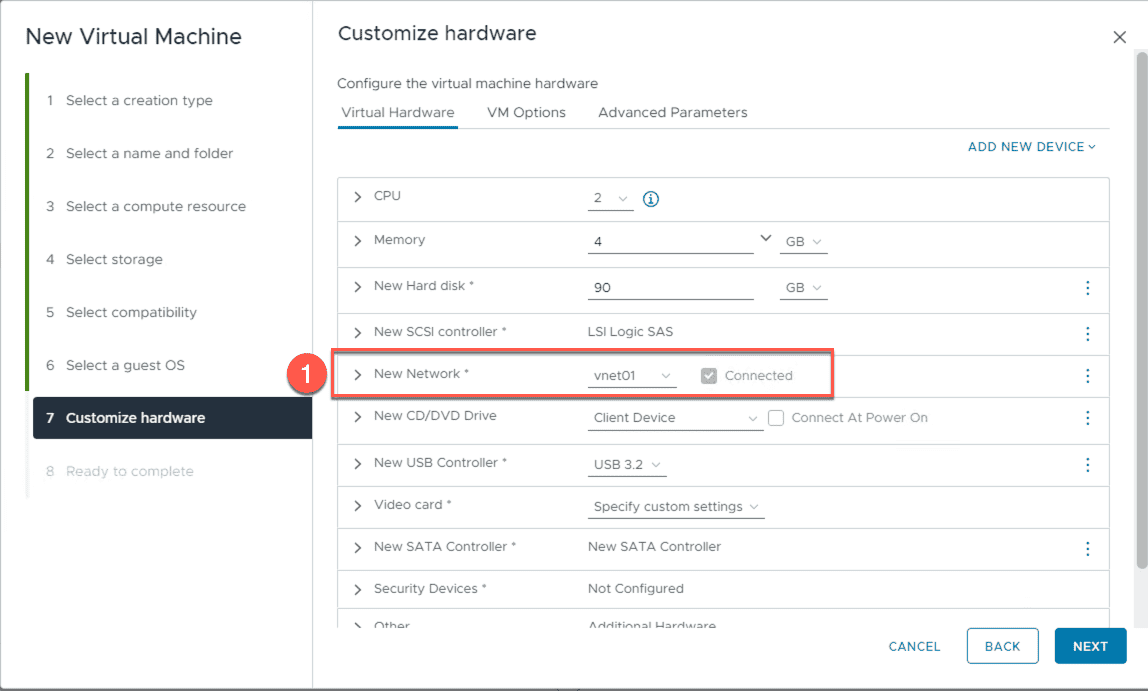Click the CPU info icon
1148x691 pixels.
[x=651, y=199]
